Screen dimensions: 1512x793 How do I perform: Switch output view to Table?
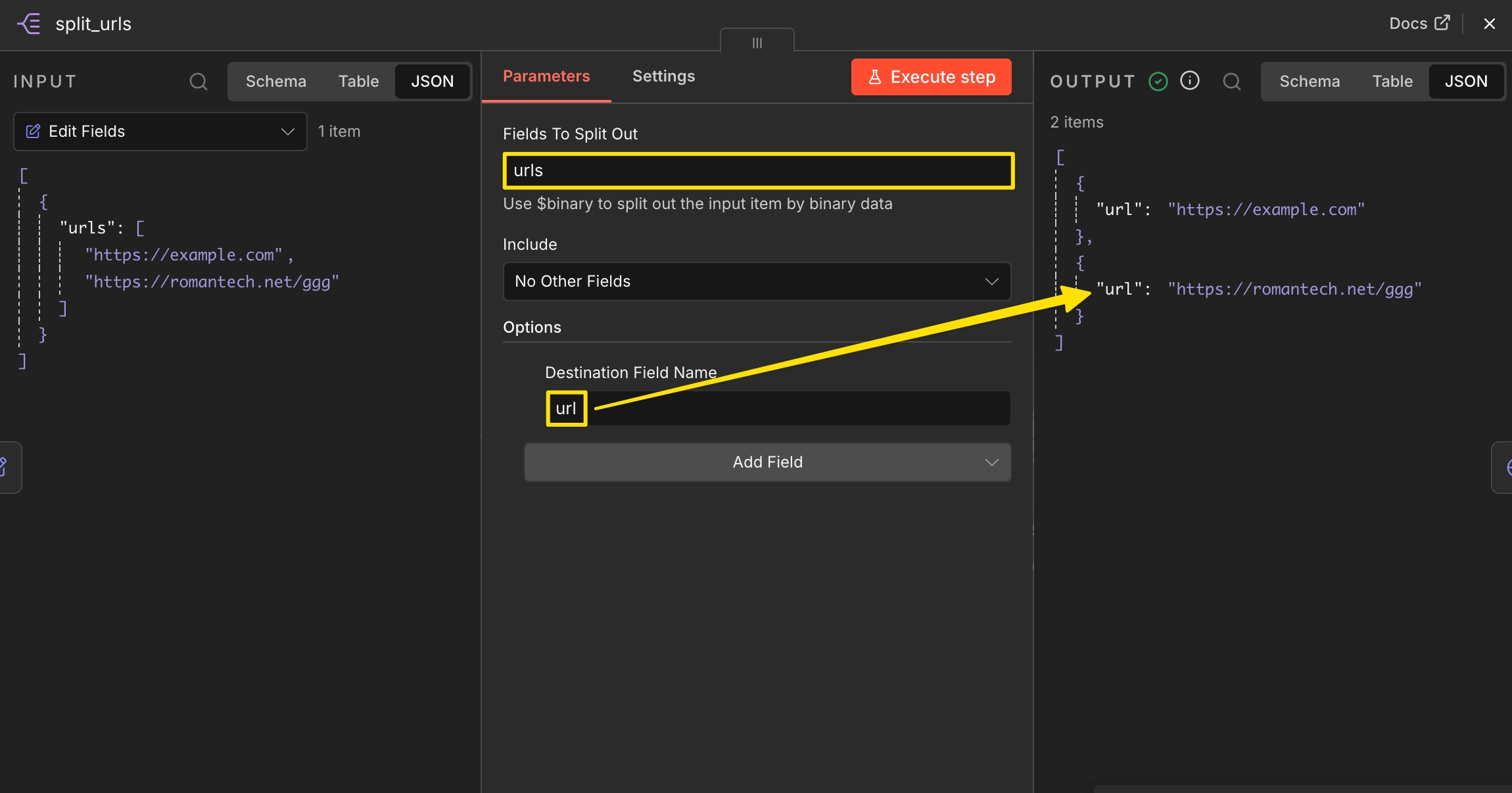click(x=1392, y=82)
